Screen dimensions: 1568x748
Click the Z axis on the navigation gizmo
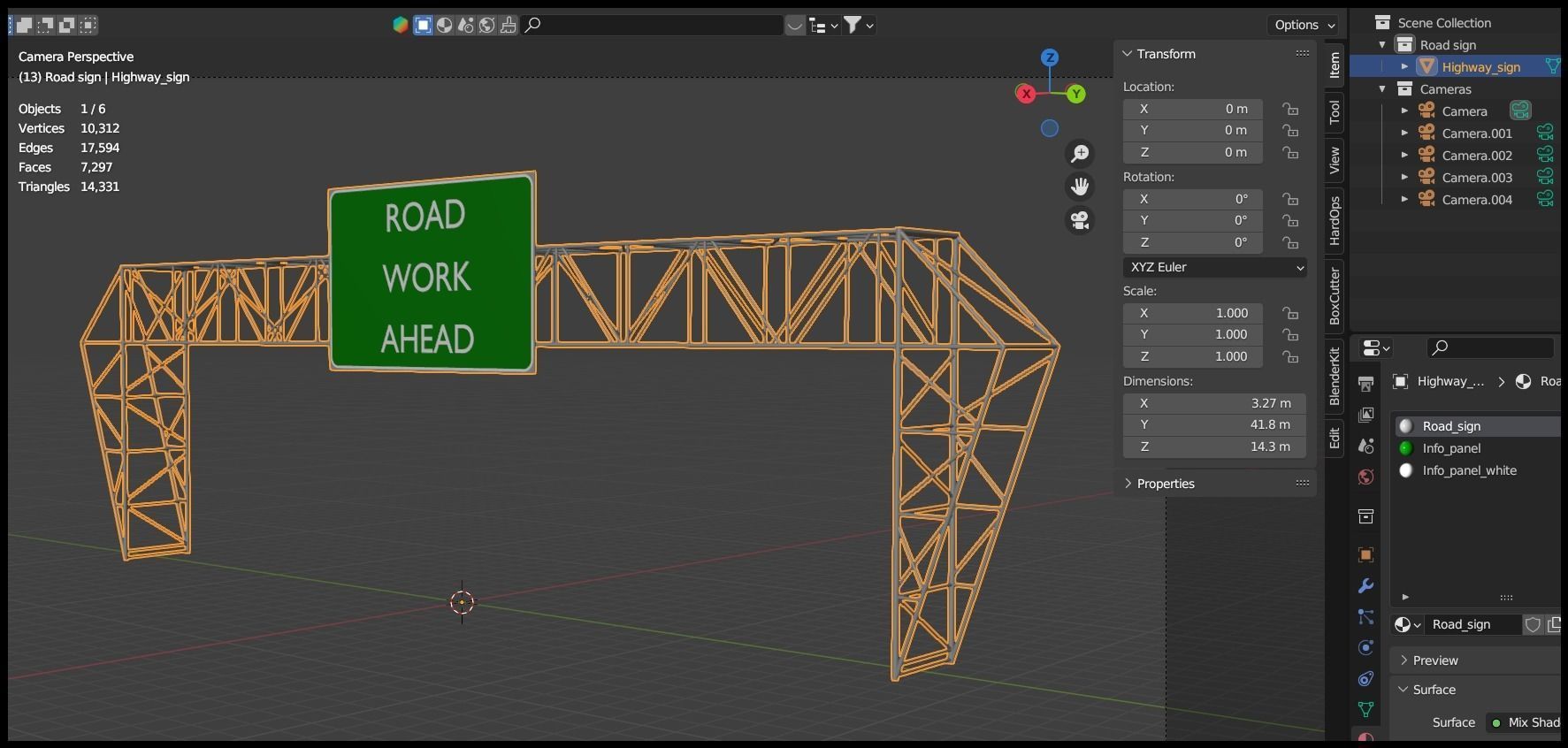[1050, 57]
